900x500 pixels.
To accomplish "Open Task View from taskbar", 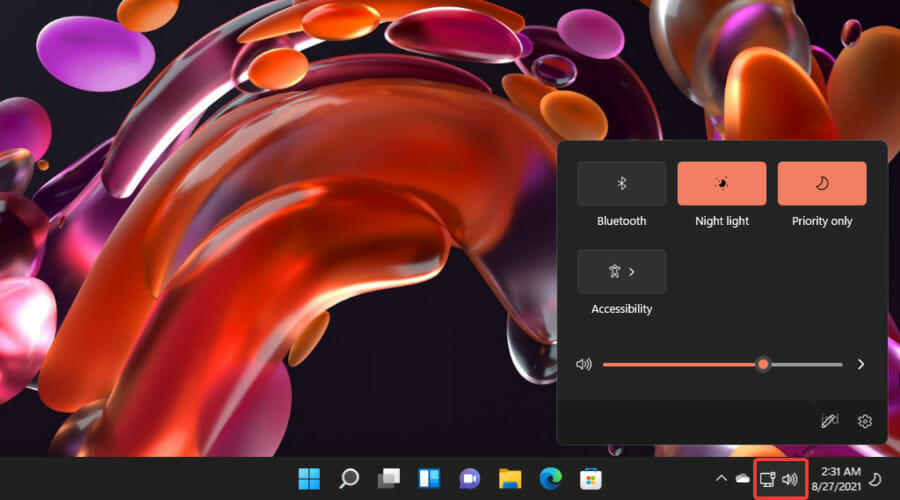I will tap(389, 479).
